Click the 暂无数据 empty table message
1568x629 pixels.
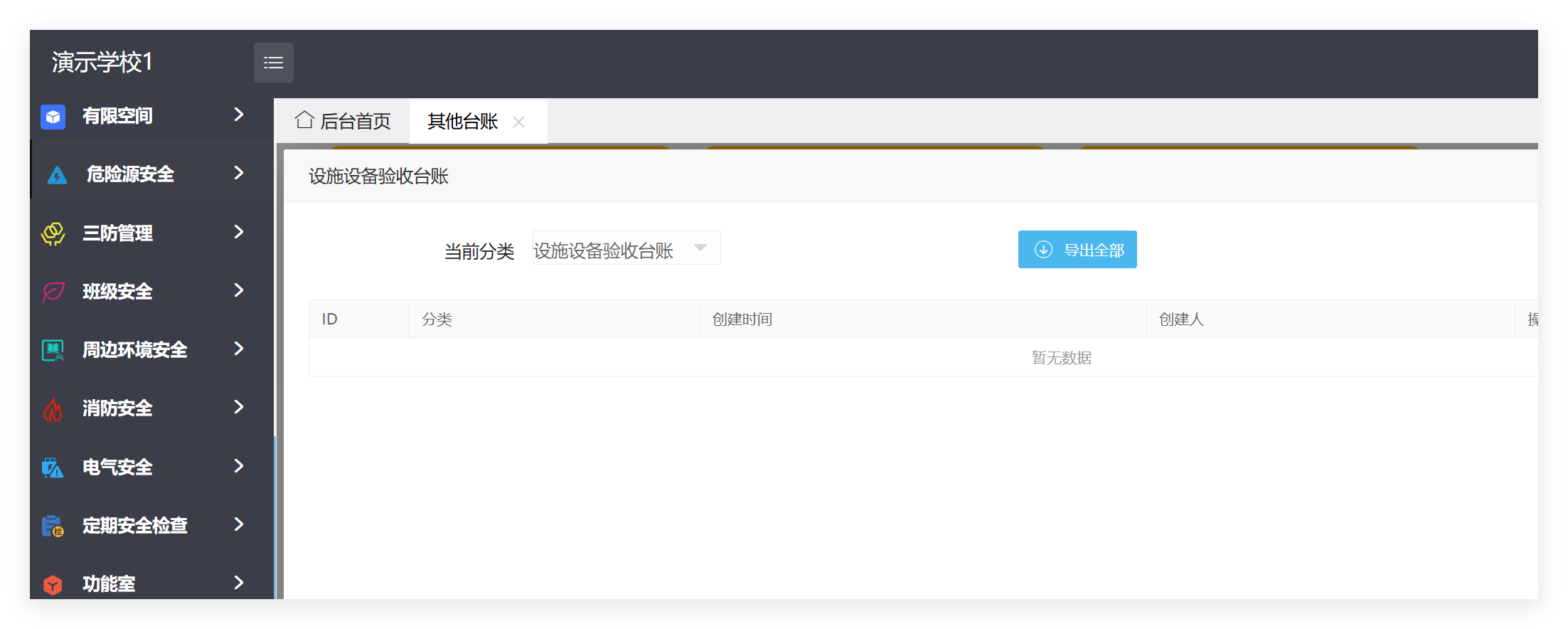pyautogui.click(x=1062, y=358)
